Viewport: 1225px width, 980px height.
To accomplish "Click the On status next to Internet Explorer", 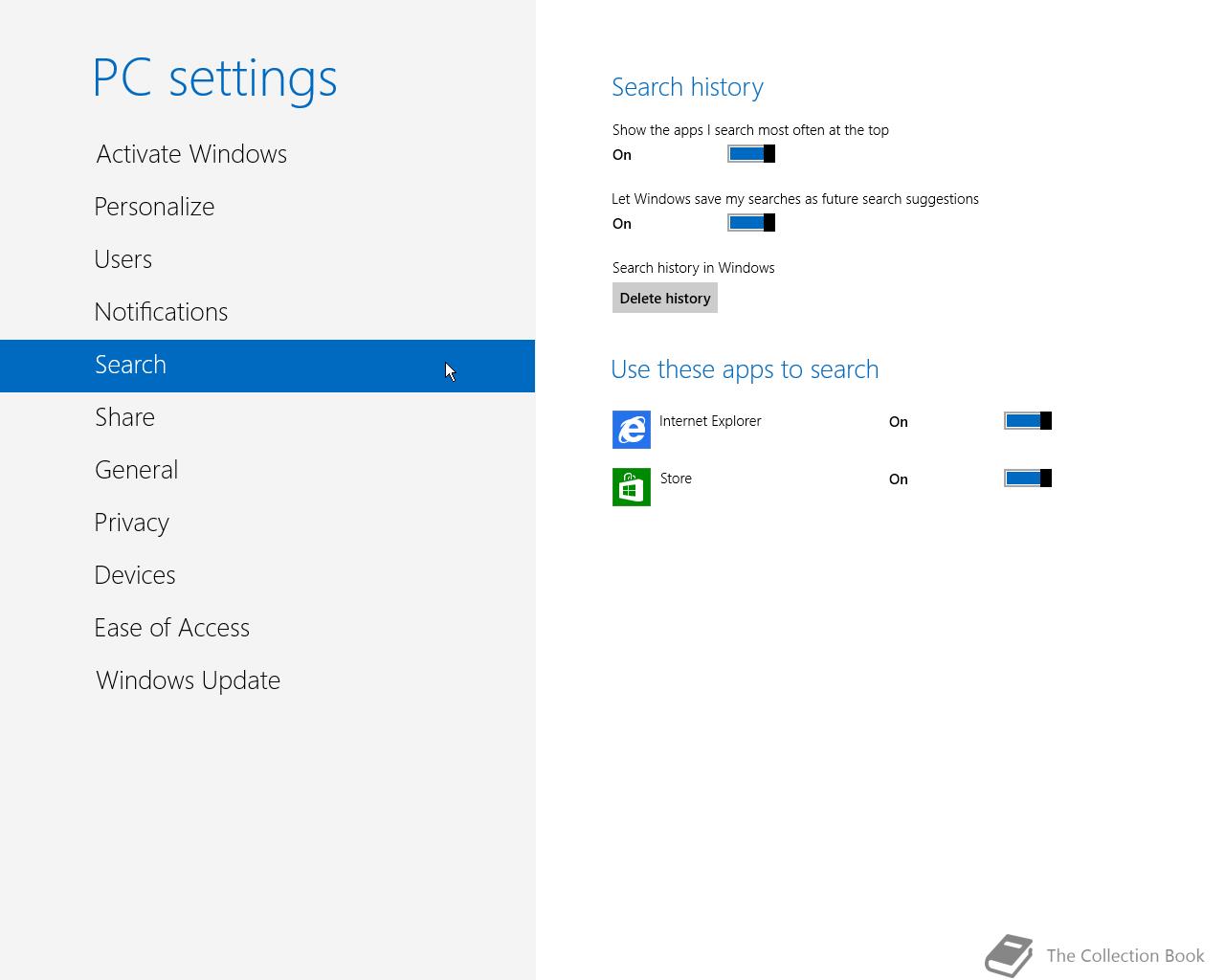I will pos(898,422).
